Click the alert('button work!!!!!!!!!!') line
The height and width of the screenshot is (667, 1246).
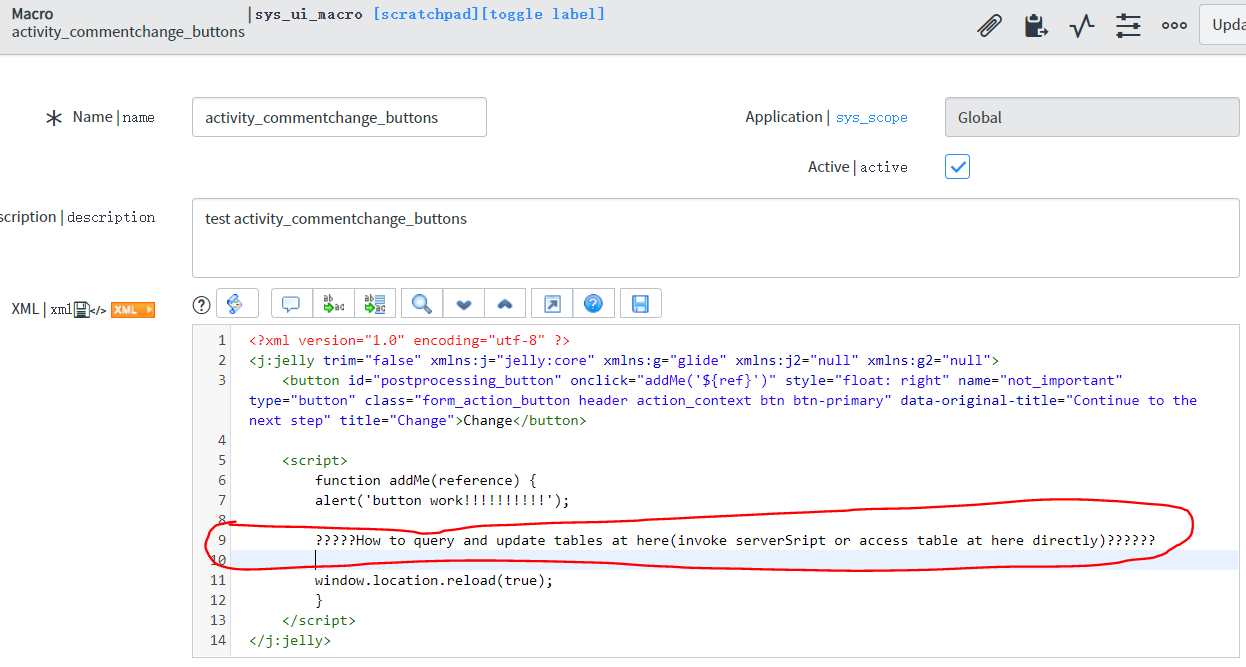tap(442, 500)
